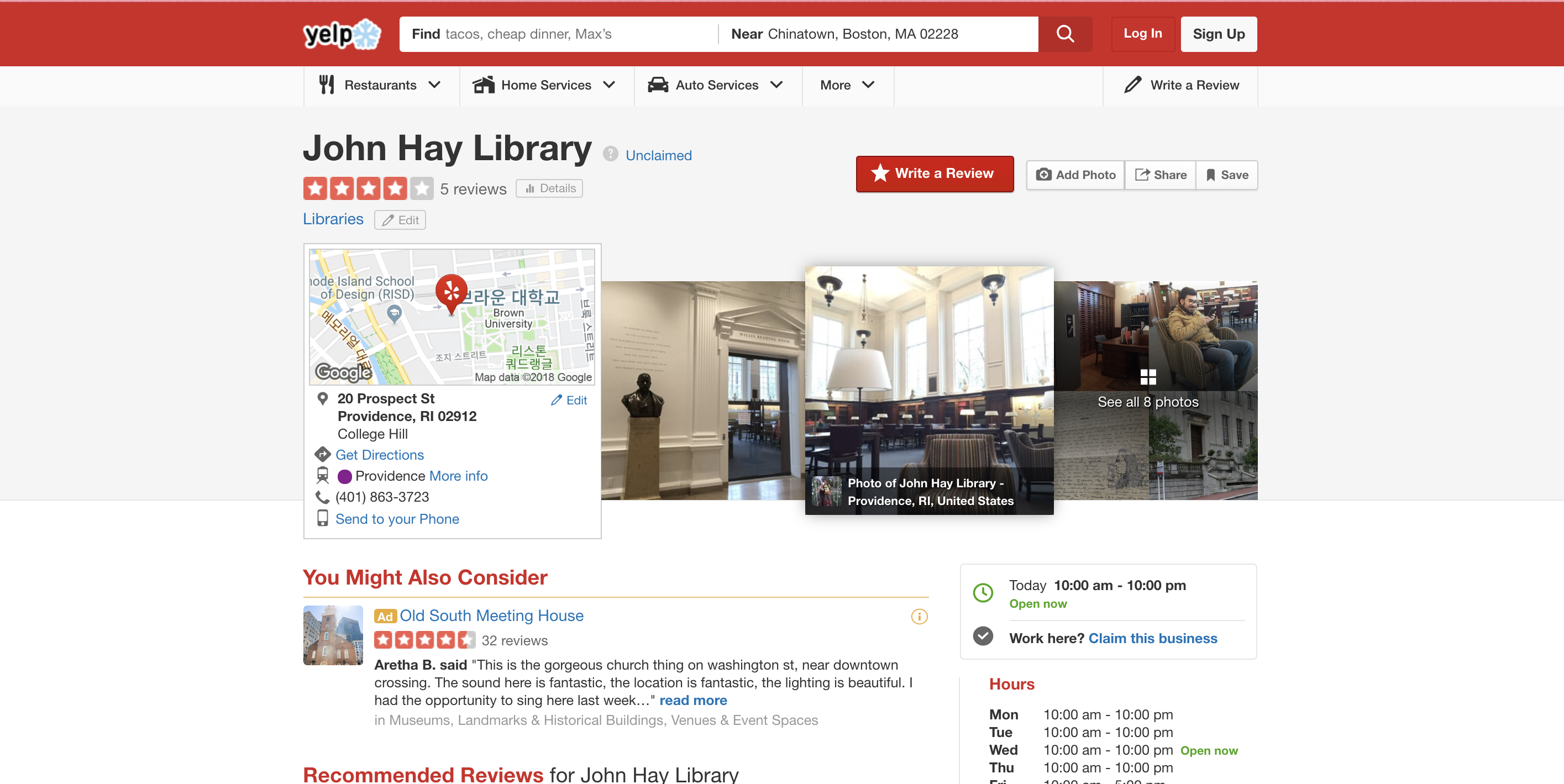Click the Details button beside reviews

(549, 188)
